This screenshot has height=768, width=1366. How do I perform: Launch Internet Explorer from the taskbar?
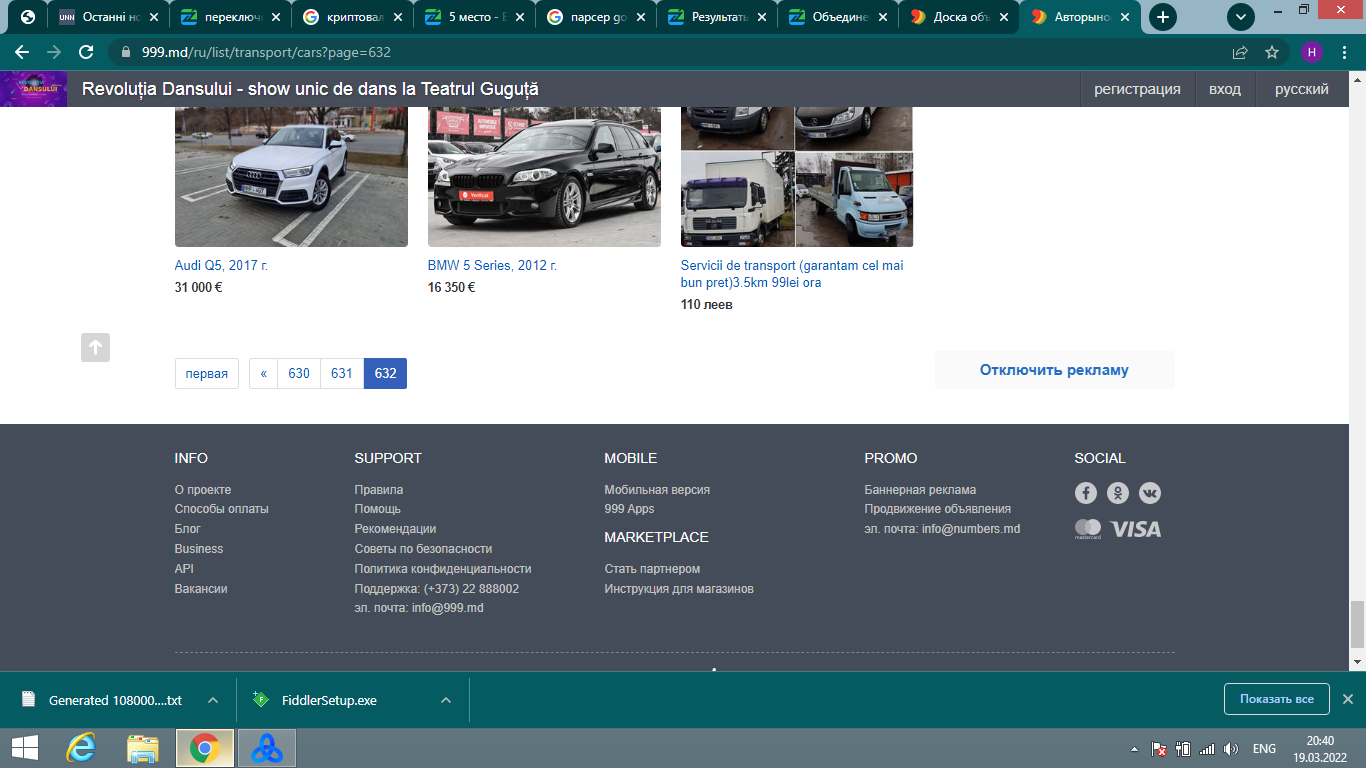point(80,748)
